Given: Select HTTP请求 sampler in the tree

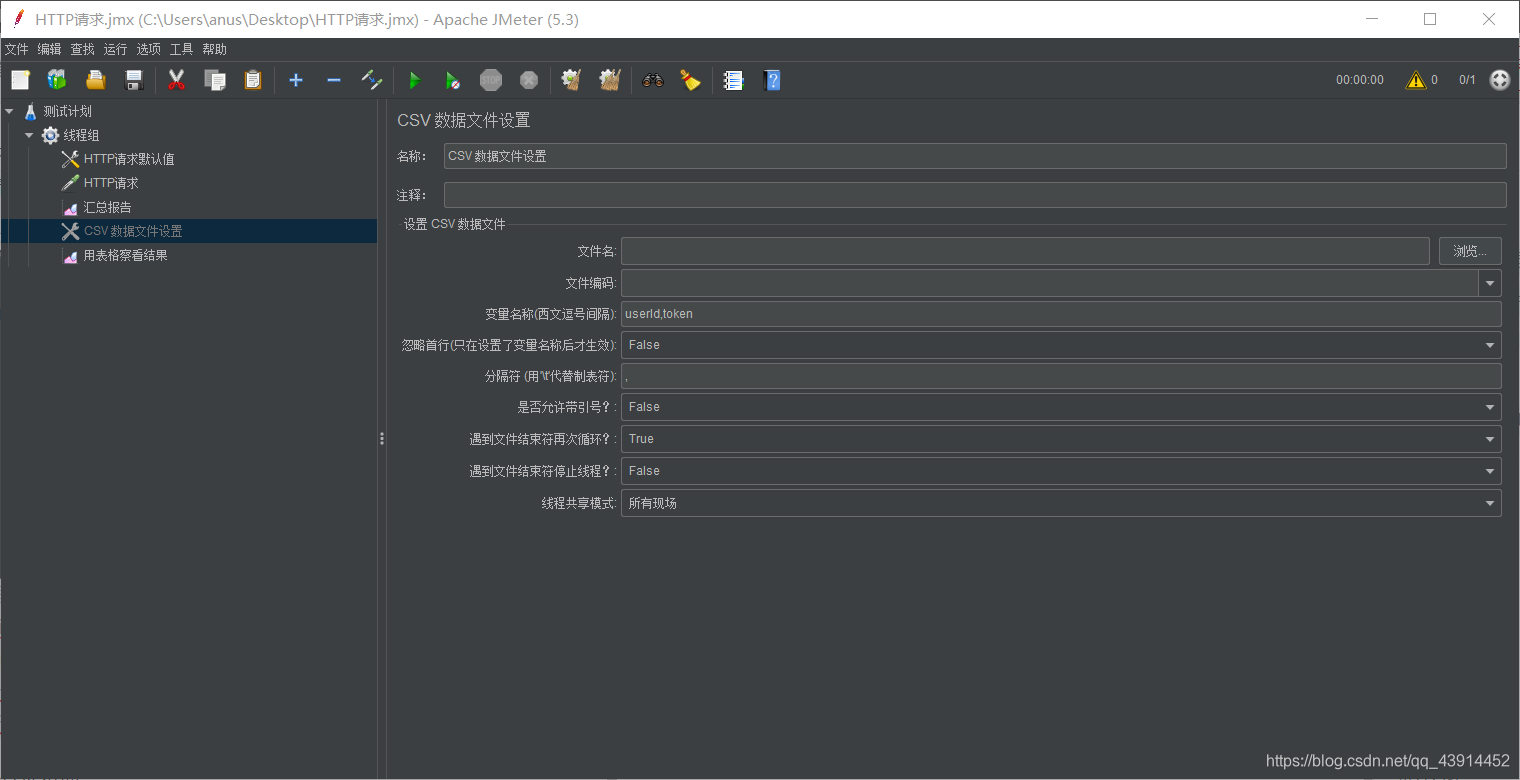Looking at the screenshot, I should click(x=111, y=183).
